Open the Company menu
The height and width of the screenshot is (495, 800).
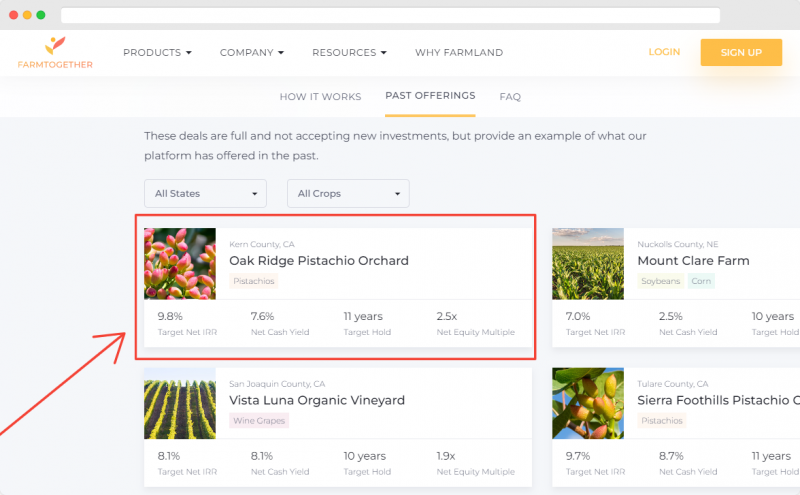(x=252, y=53)
